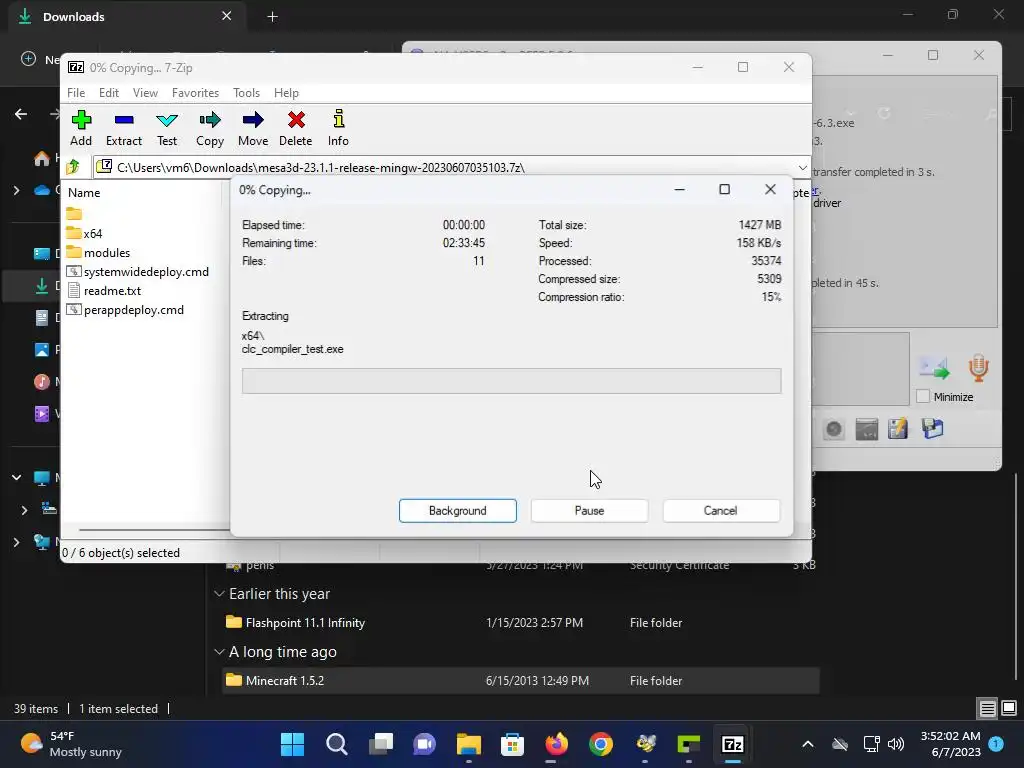
Task: Open the Help menu in 7-Zip
Action: click(286, 93)
